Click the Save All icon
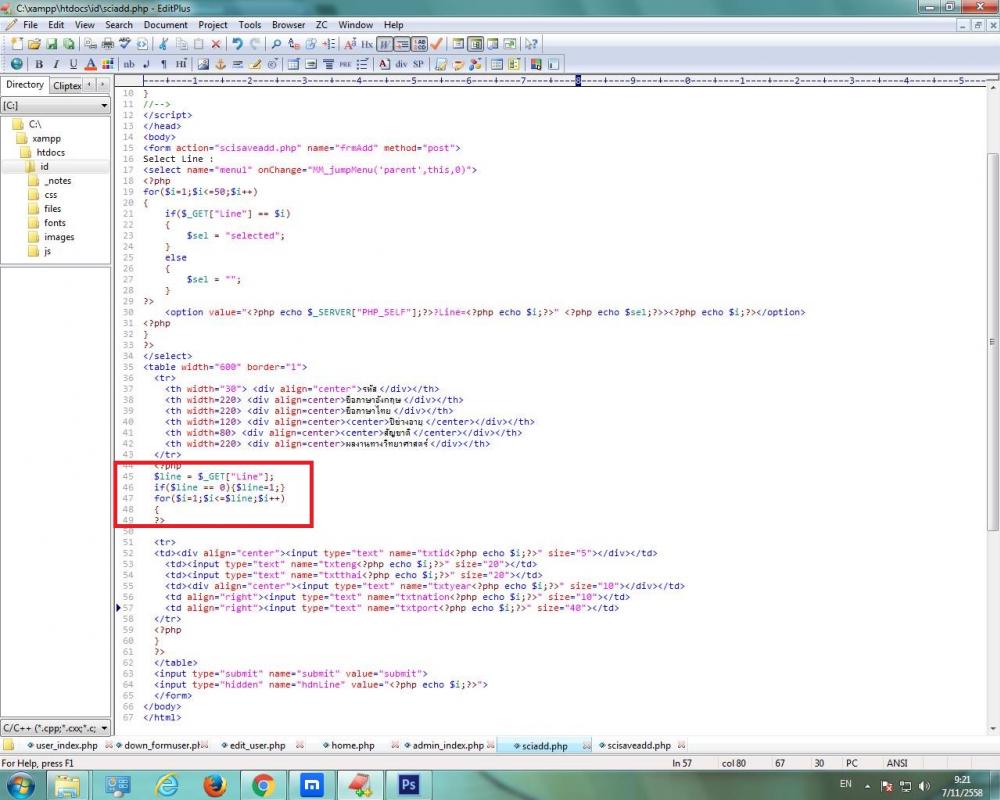This screenshot has width=1000, height=800. point(68,44)
